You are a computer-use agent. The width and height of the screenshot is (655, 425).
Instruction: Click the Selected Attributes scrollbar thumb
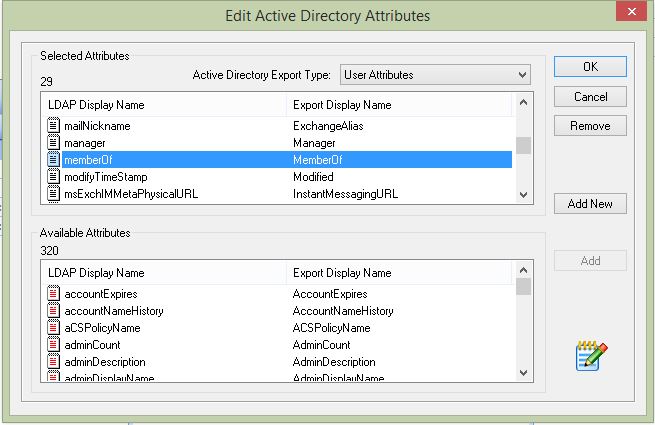pos(523,145)
